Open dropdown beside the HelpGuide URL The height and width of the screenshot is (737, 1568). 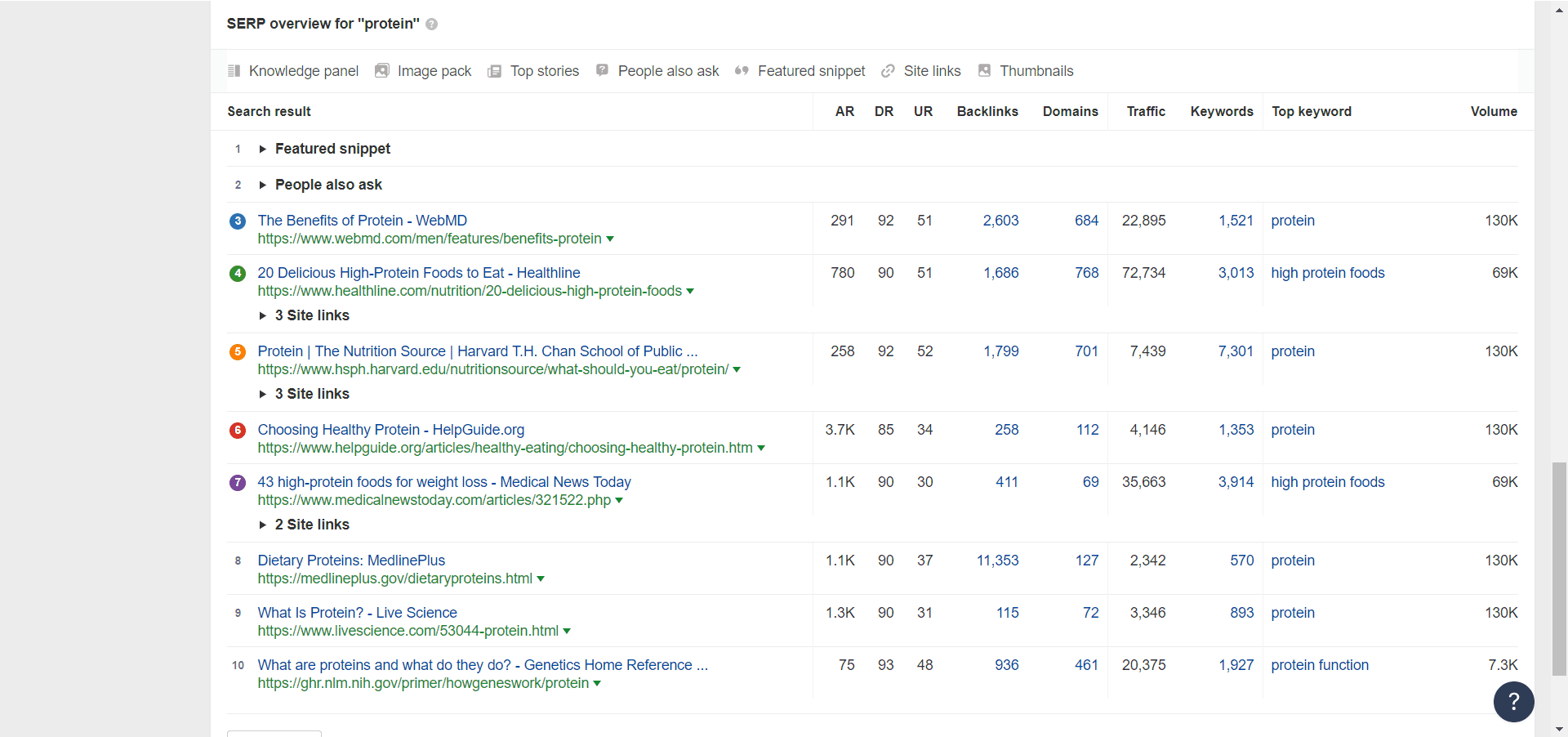[x=761, y=449]
